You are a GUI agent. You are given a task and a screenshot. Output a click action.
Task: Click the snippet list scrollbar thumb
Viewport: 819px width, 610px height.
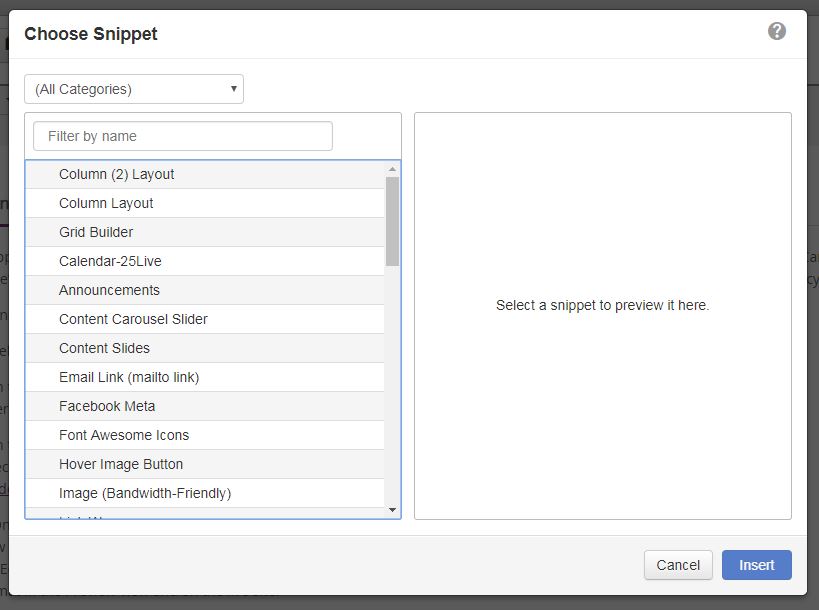coord(392,220)
